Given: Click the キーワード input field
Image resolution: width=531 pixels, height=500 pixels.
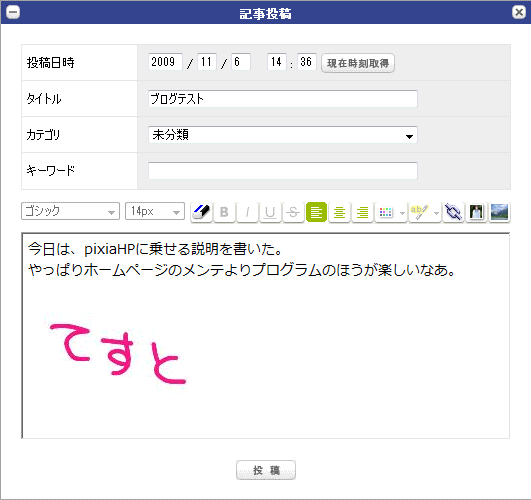Looking at the screenshot, I should point(283,171).
